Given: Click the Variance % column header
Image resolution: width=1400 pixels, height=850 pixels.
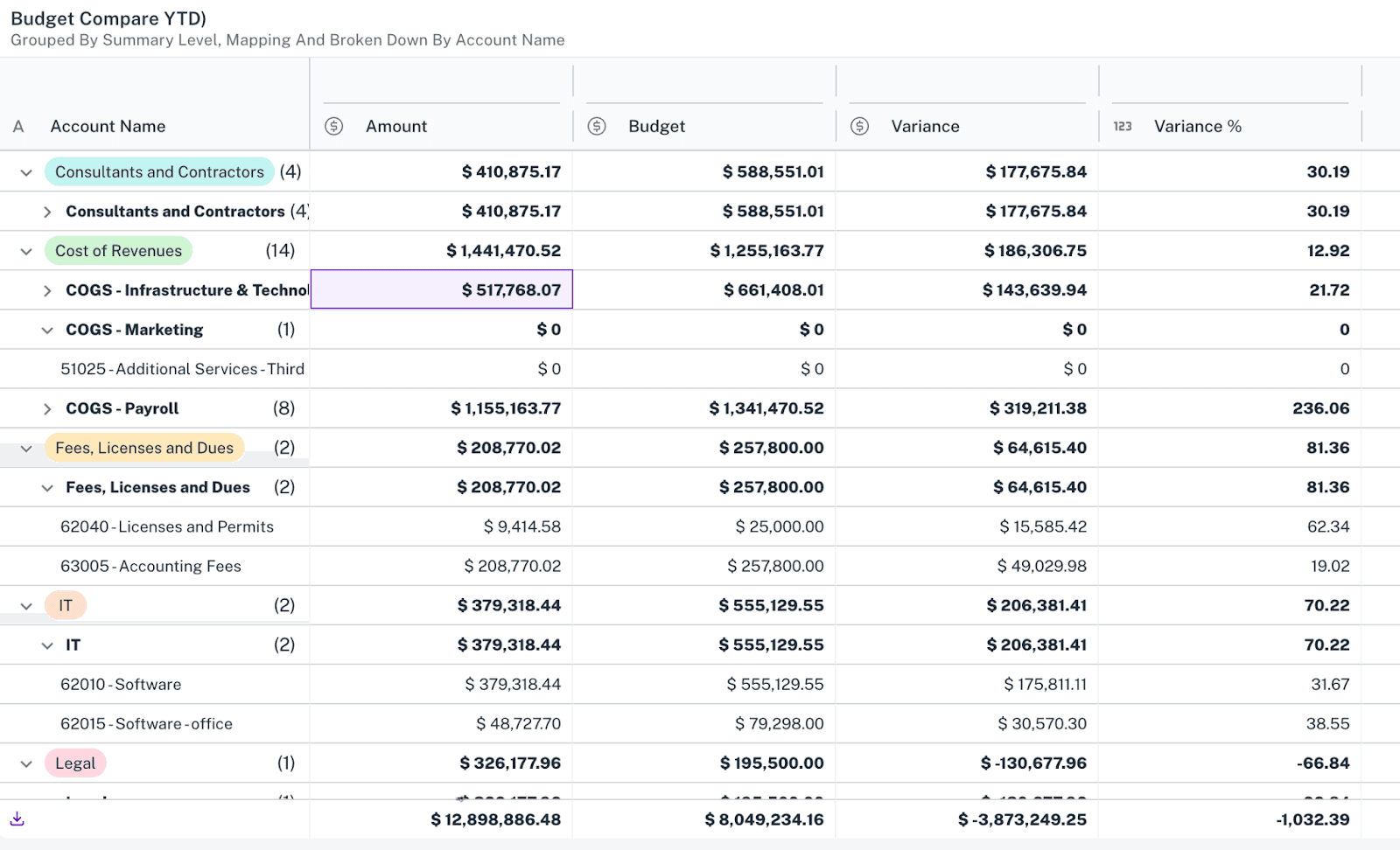Looking at the screenshot, I should [x=1197, y=126].
